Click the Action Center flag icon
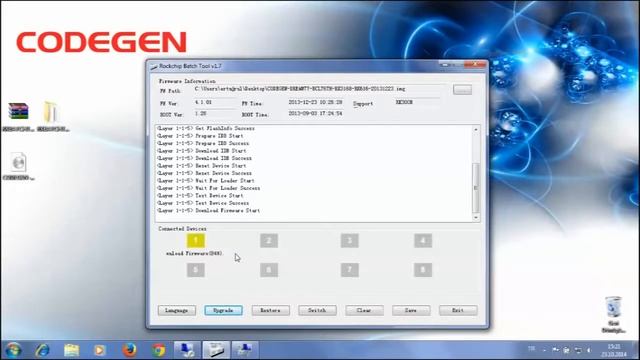 [x=556, y=350]
